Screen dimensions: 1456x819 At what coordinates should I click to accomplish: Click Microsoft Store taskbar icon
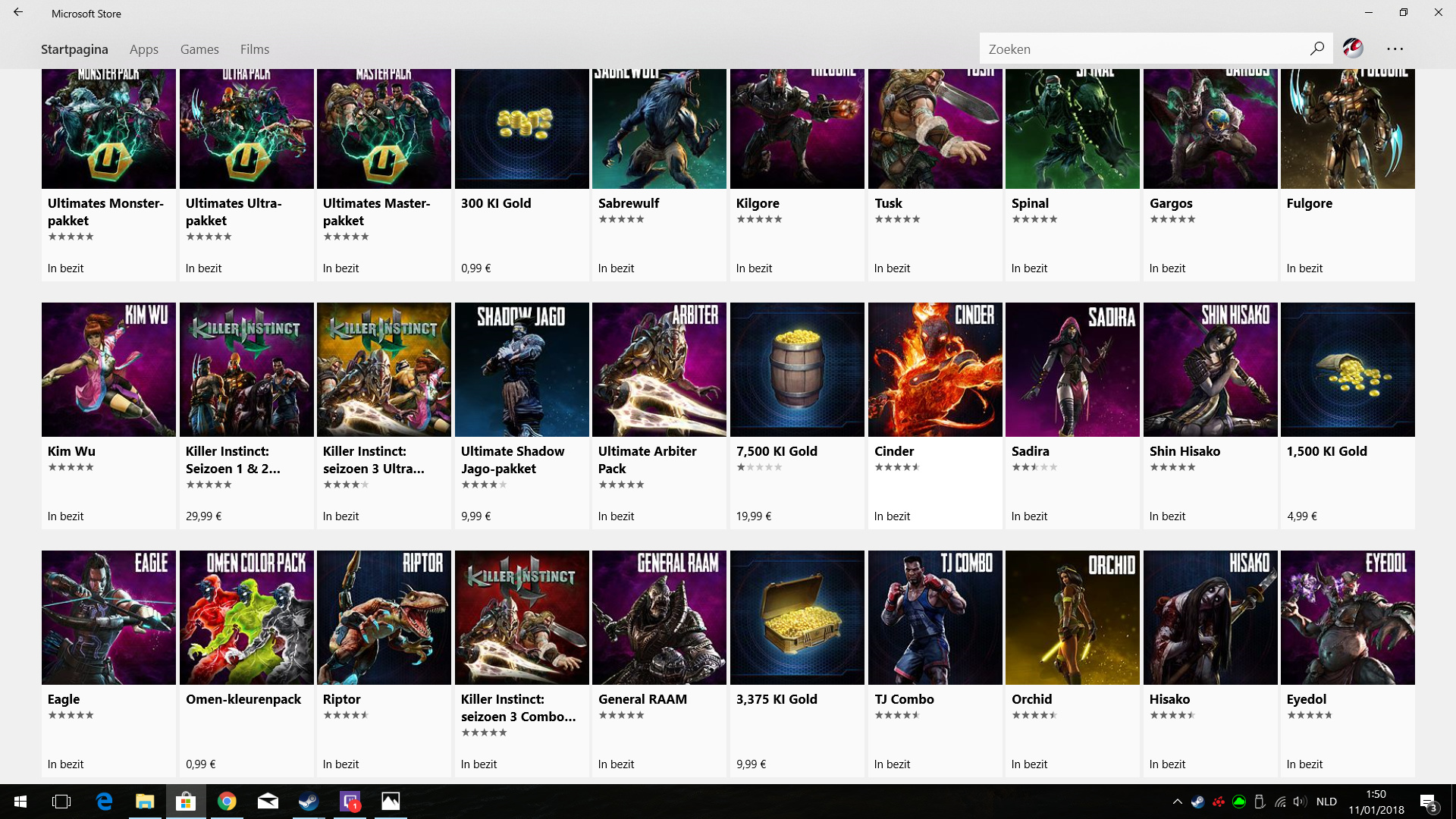186,802
